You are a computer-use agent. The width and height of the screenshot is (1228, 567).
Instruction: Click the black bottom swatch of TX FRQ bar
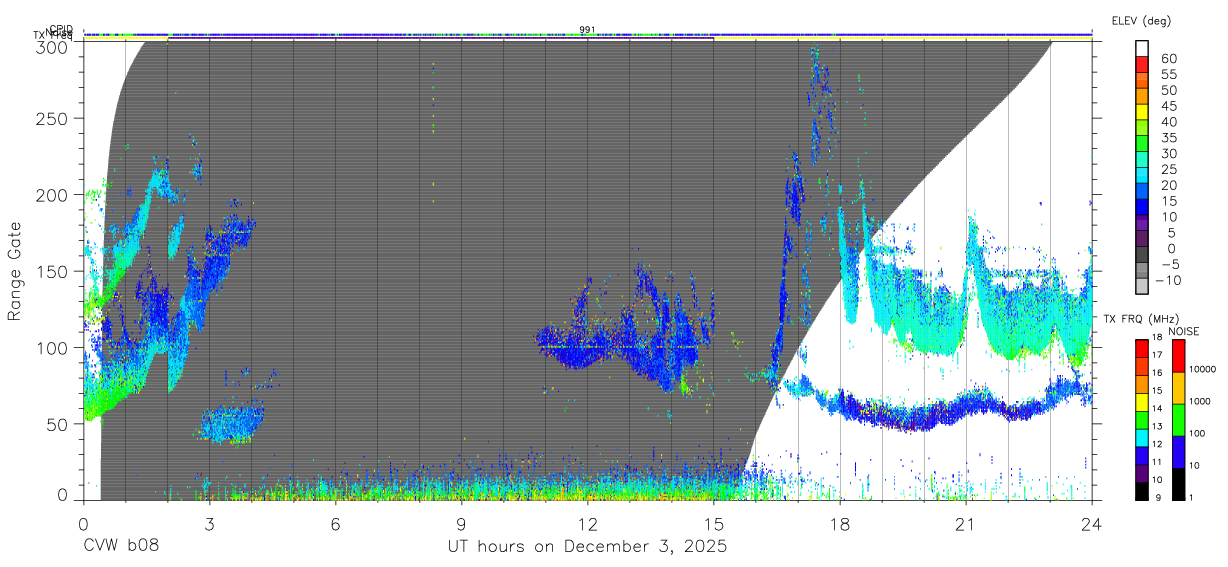[1142, 489]
